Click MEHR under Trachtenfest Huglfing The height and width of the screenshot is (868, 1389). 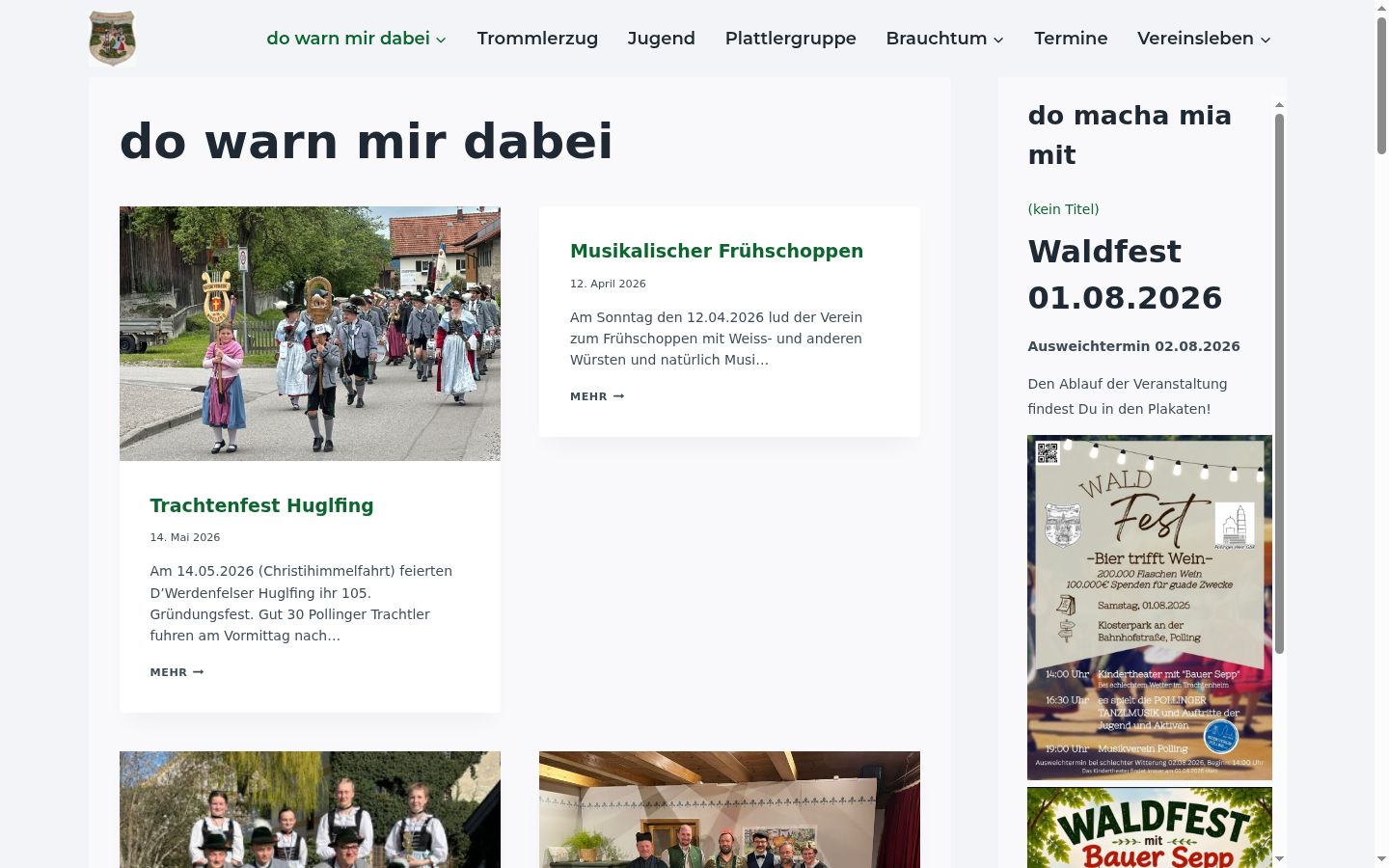177,672
